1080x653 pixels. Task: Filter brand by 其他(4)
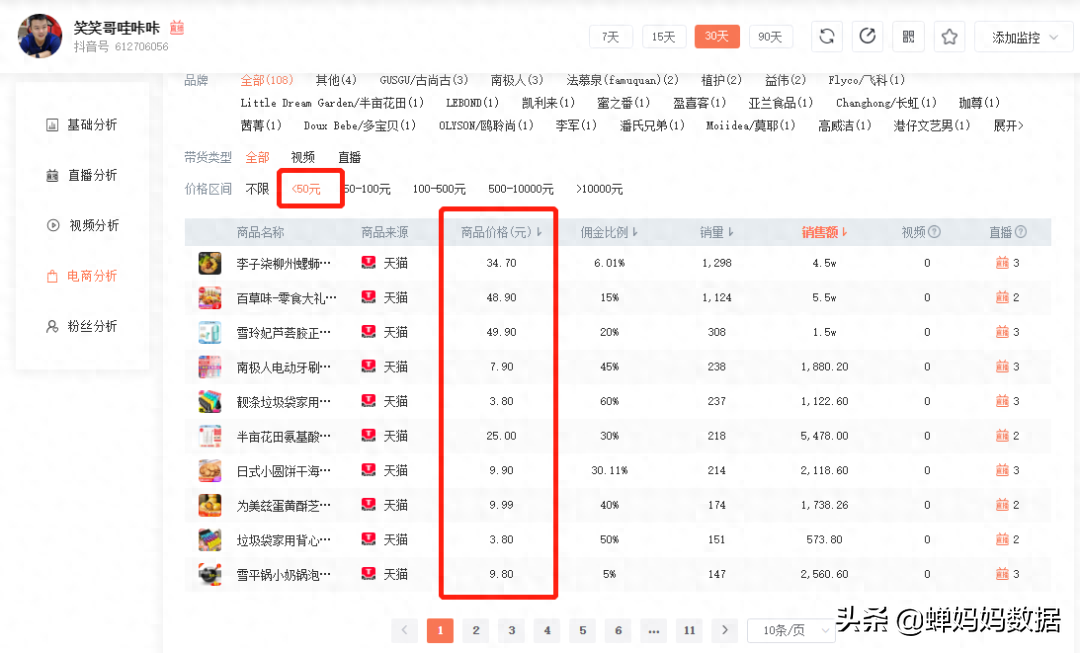pos(336,80)
